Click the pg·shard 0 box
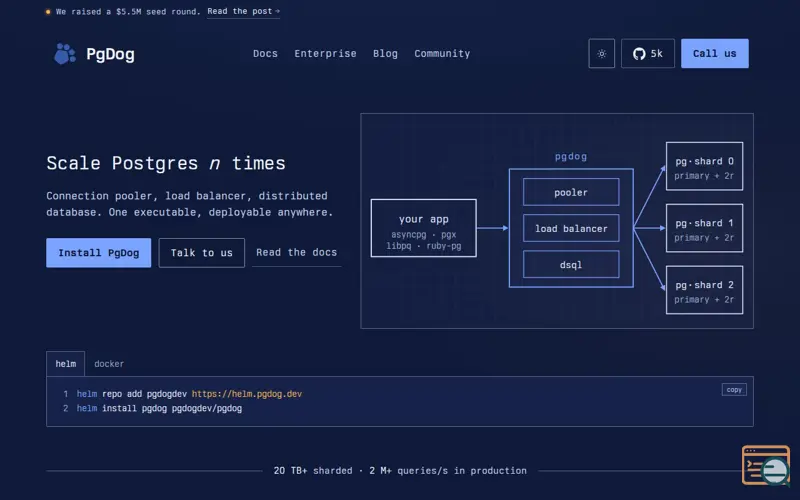 click(x=704, y=166)
